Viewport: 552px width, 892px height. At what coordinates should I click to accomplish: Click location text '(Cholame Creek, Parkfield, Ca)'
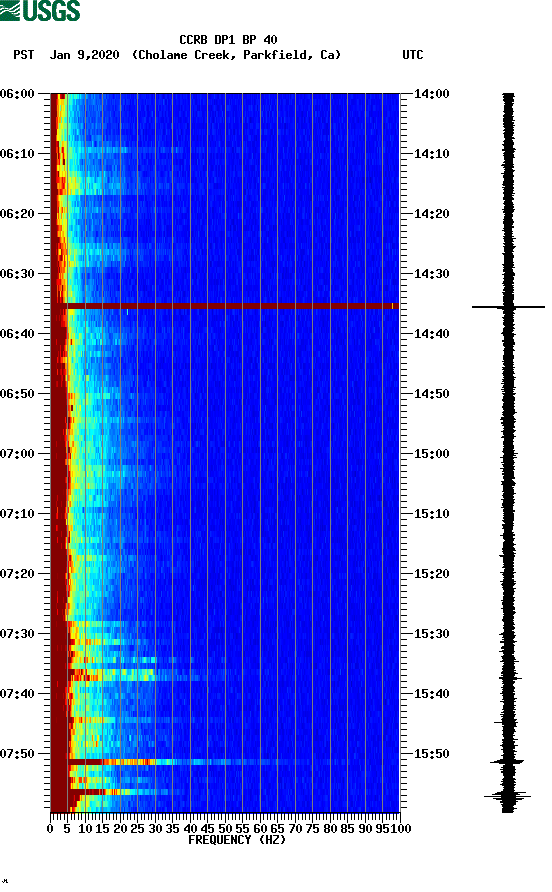[237, 55]
